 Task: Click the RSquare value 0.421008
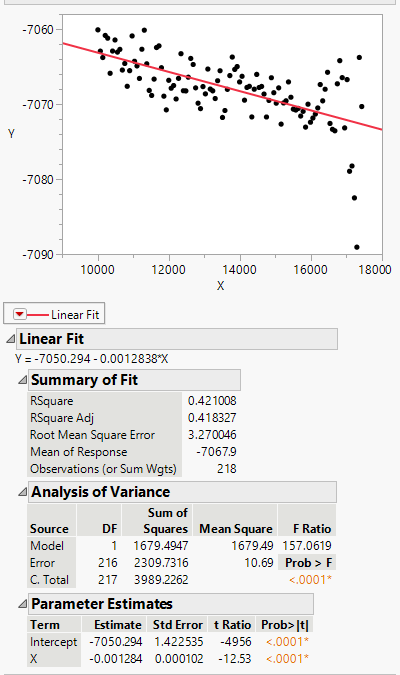pyautogui.click(x=212, y=401)
